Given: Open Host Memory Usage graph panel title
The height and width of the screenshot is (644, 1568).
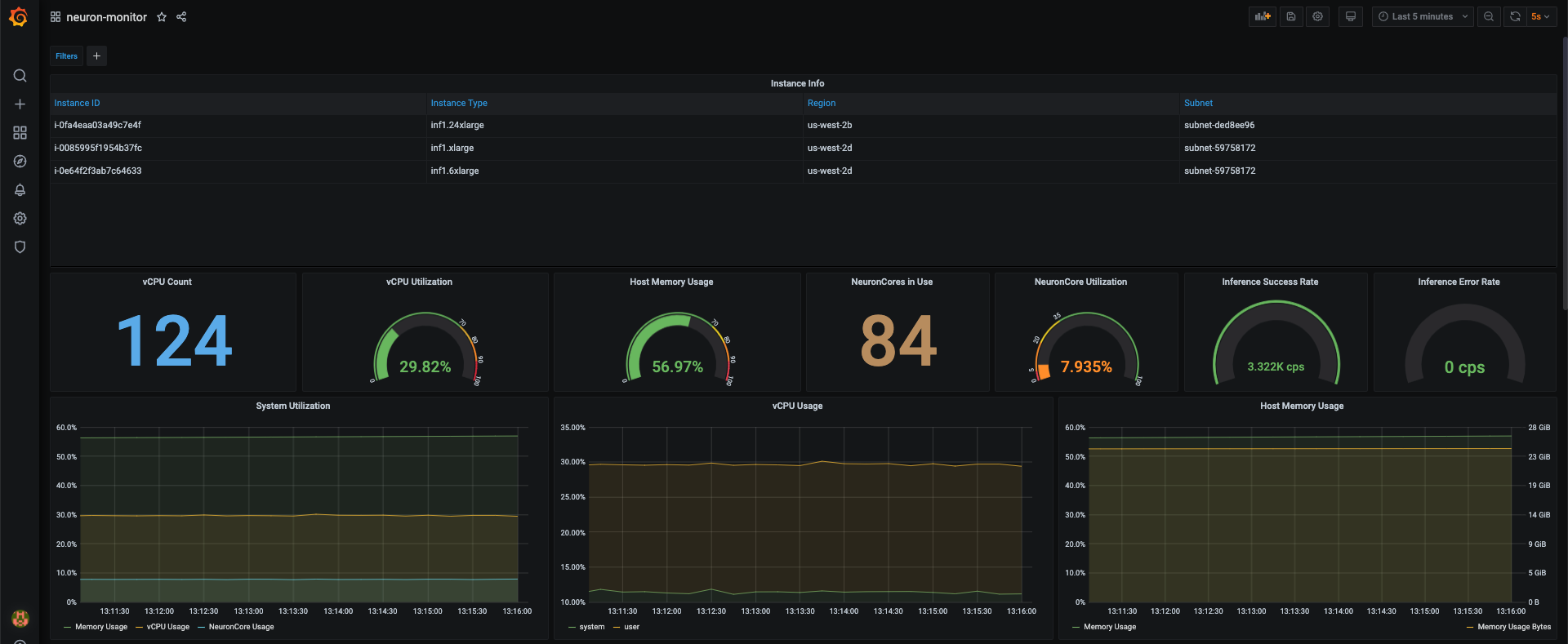Looking at the screenshot, I should coord(1302,406).
